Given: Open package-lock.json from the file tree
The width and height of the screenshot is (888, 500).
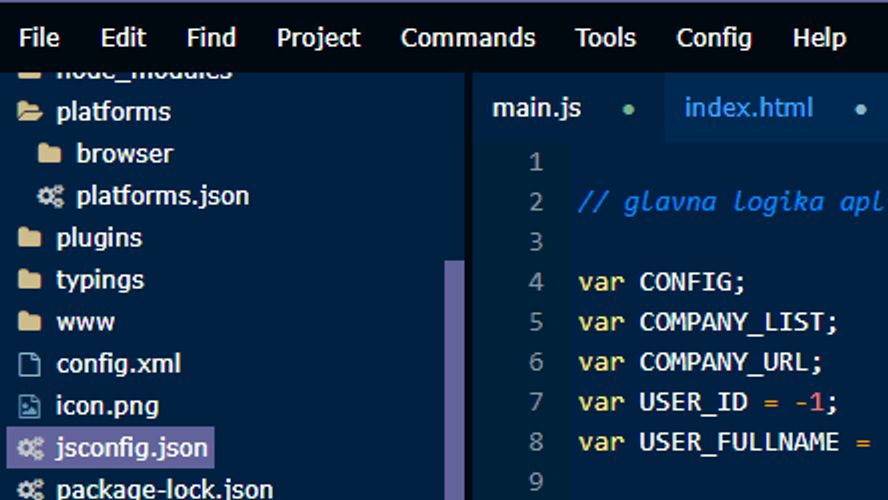Looking at the screenshot, I should 164,489.
